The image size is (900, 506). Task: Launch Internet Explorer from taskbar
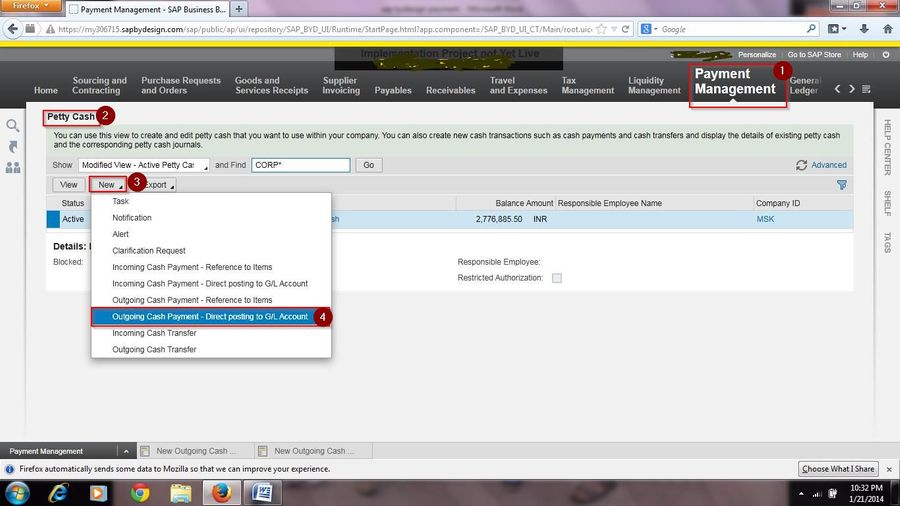pos(58,493)
